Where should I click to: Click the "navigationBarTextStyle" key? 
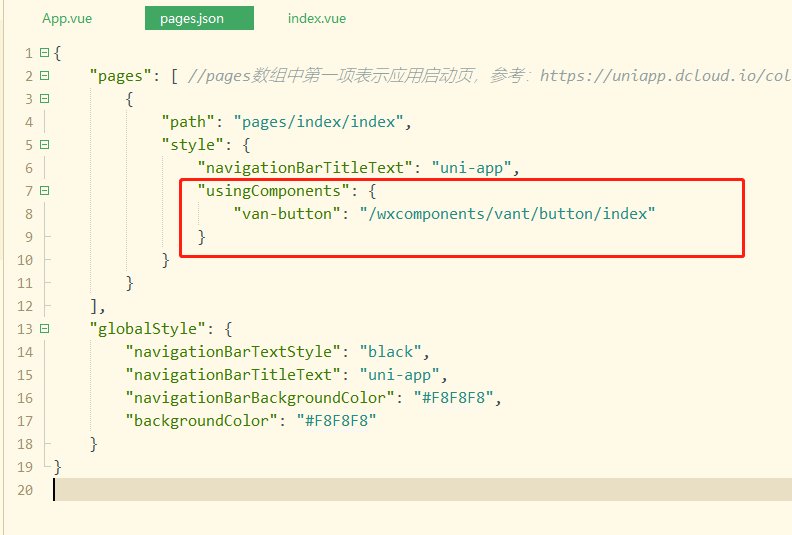233,352
